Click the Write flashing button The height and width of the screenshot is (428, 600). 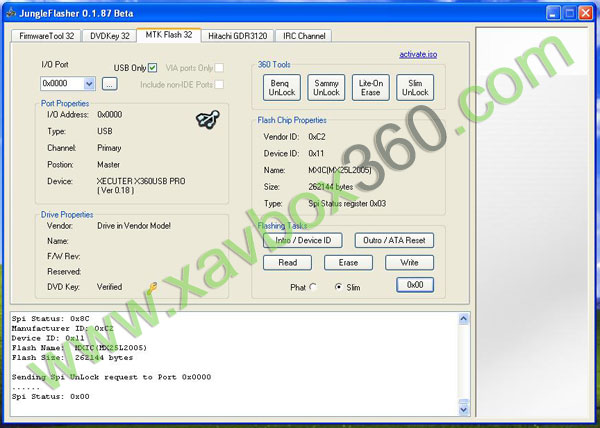tap(409, 262)
